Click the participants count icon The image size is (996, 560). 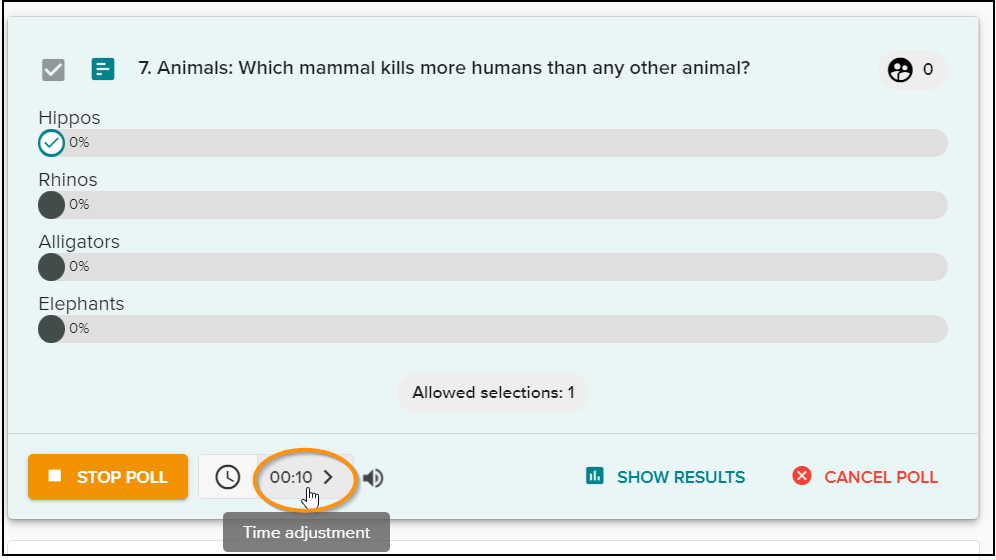(900, 70)
